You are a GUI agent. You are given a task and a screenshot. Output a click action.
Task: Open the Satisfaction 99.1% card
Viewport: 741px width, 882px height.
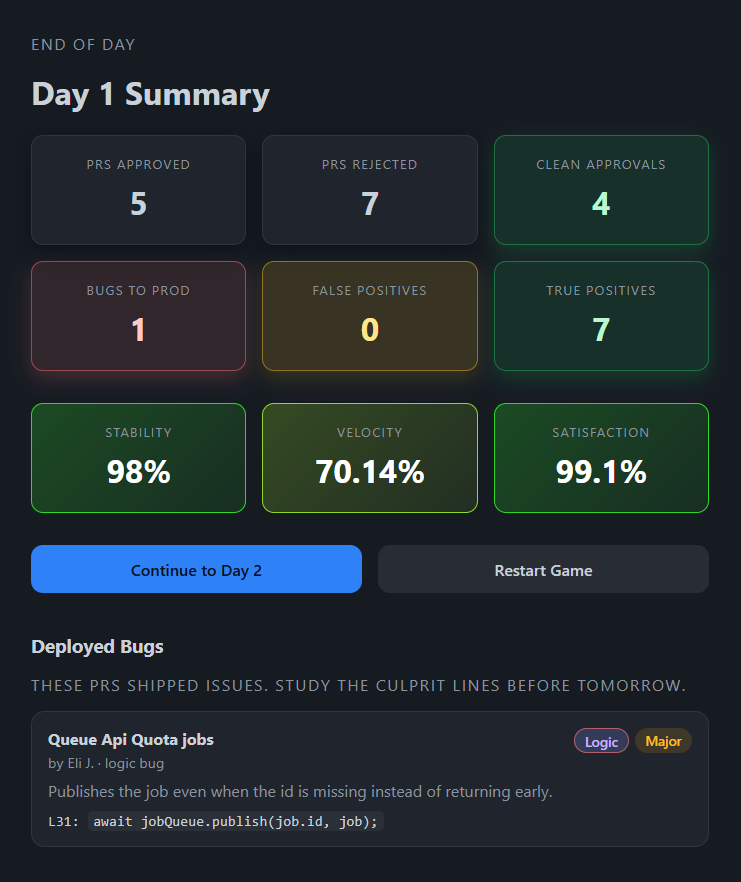[600, 458]
